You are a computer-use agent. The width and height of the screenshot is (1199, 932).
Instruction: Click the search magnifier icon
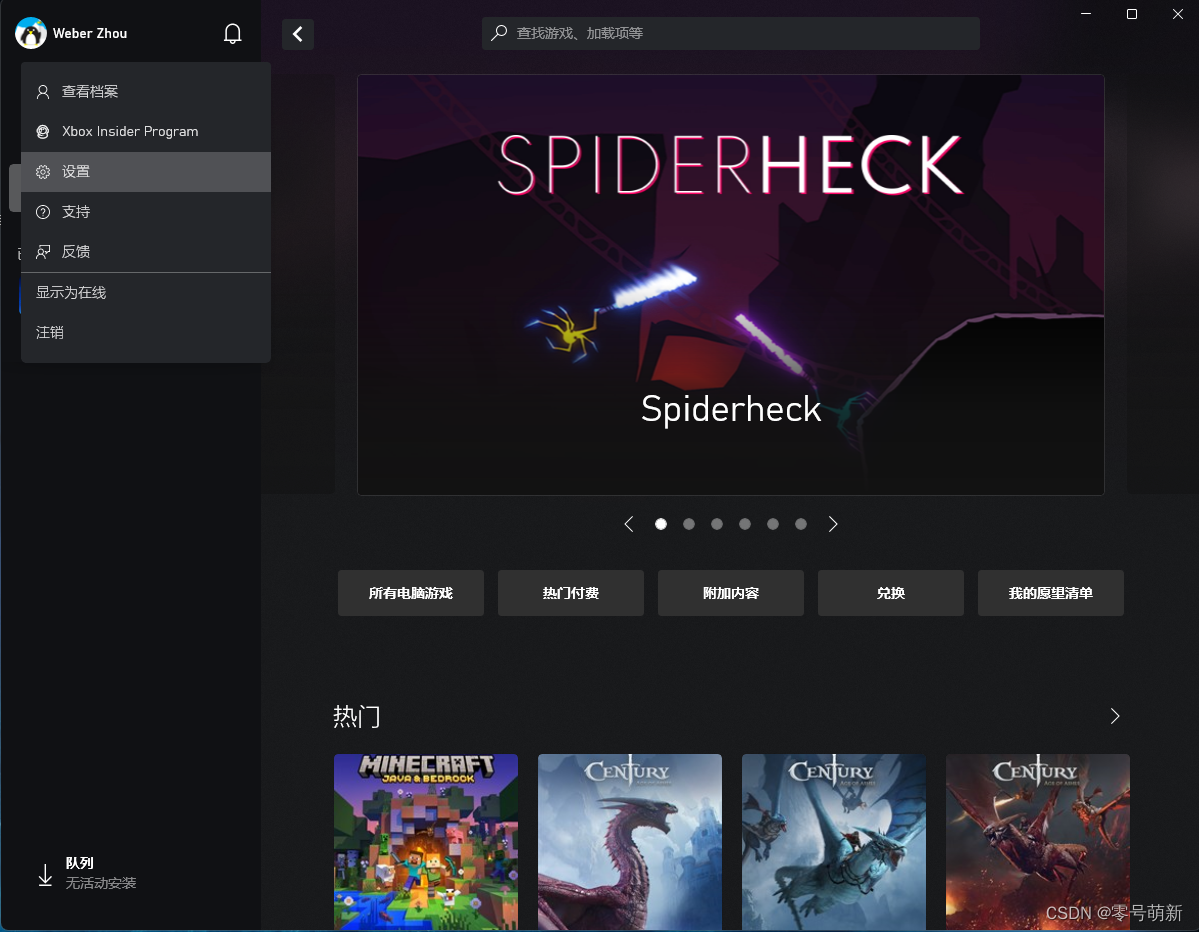pos(499,33)
